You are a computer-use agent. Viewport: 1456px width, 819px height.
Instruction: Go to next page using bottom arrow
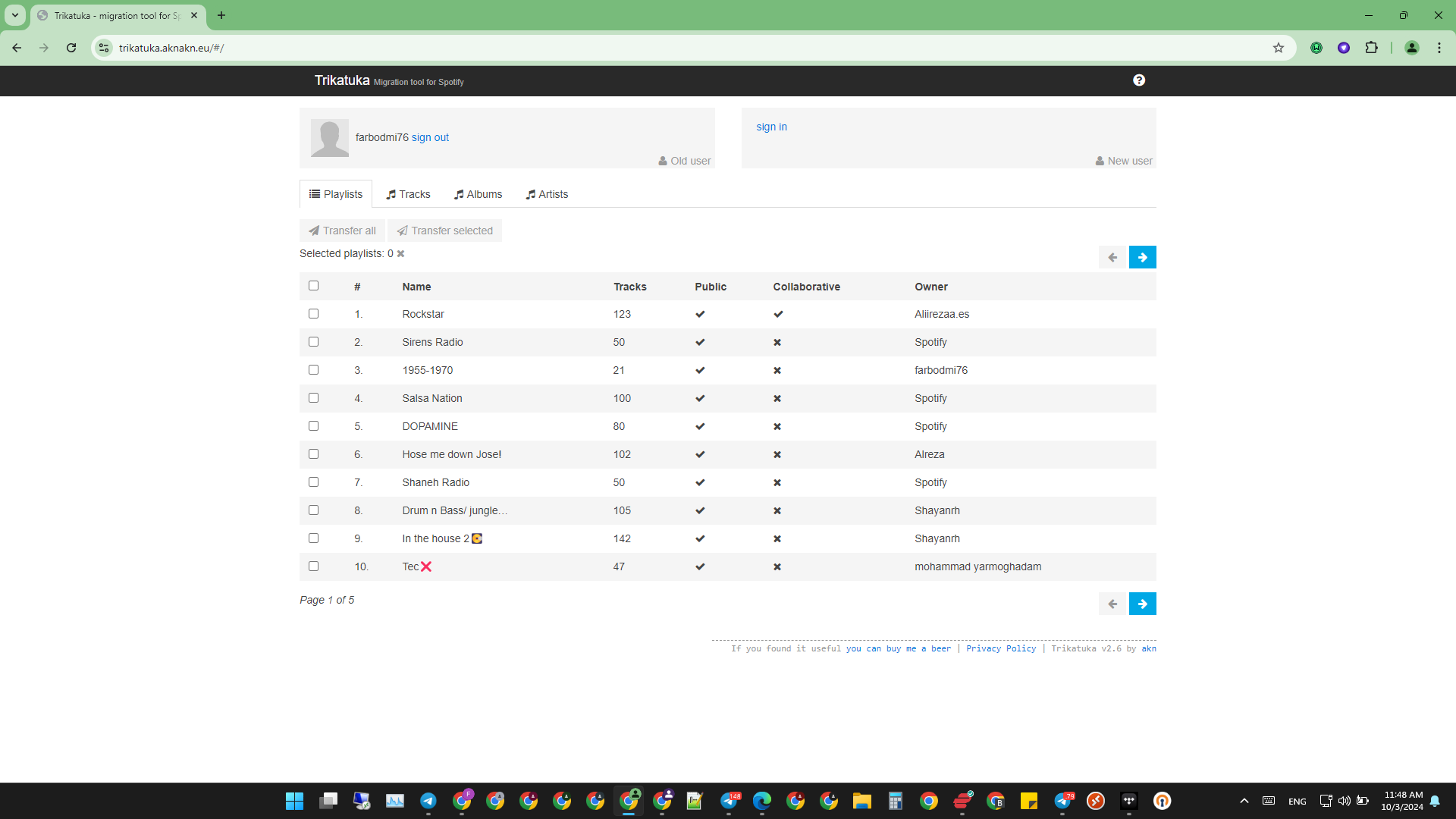pos(1142,604)
